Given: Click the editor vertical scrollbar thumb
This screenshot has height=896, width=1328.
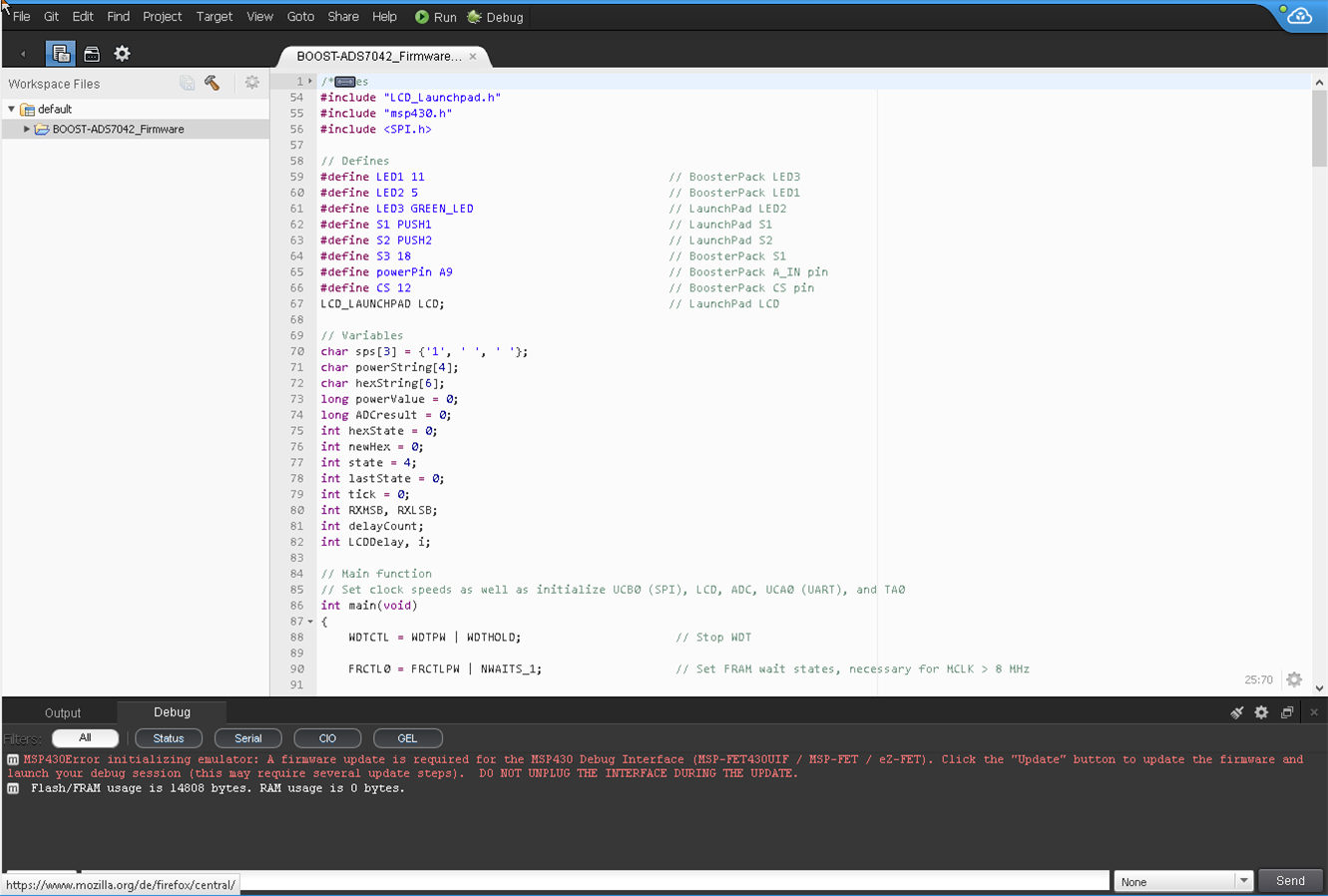Looking at the screenshot, I should [x=1319, y=130].
